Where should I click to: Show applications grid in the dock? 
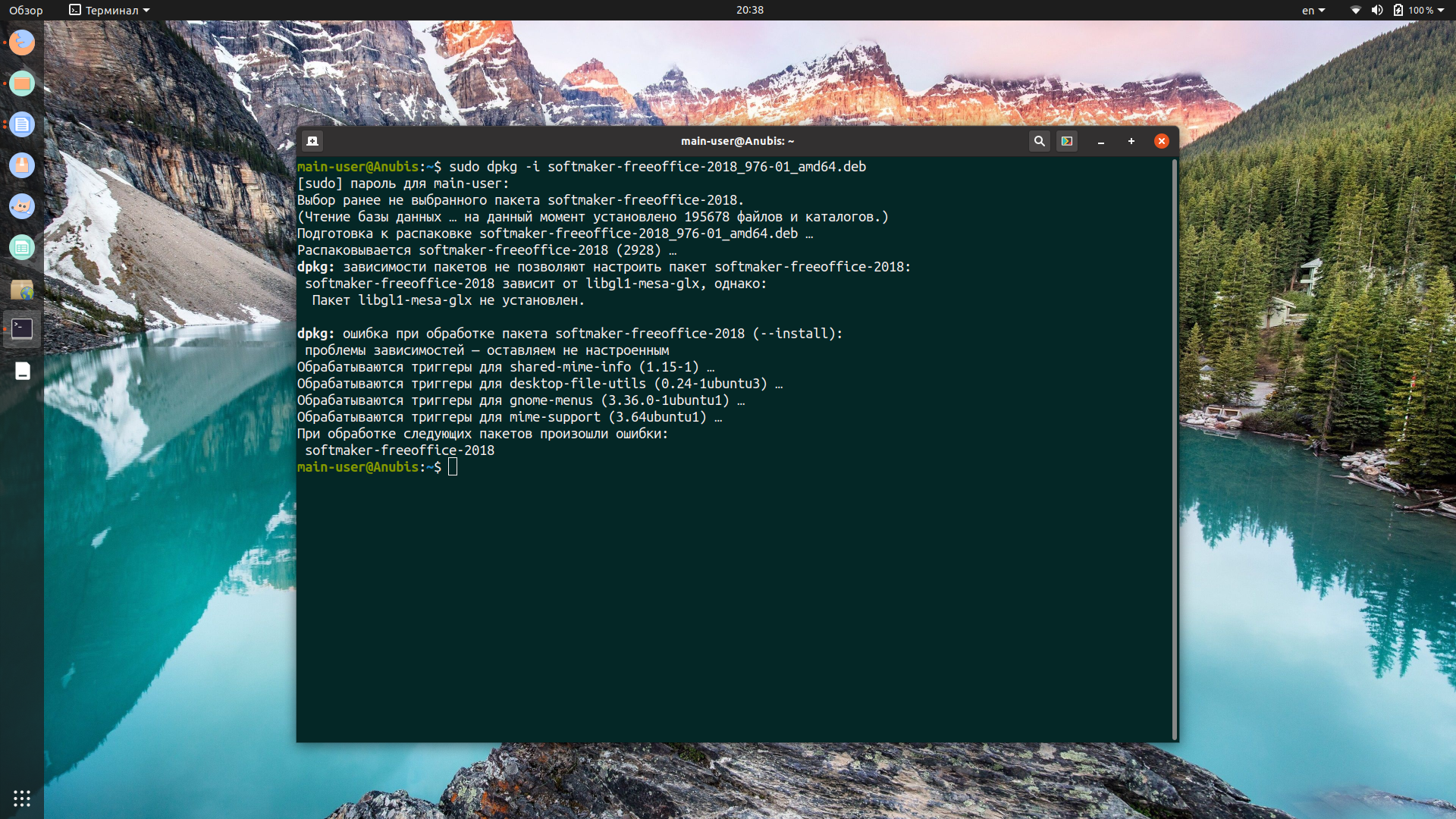[22, 799]
